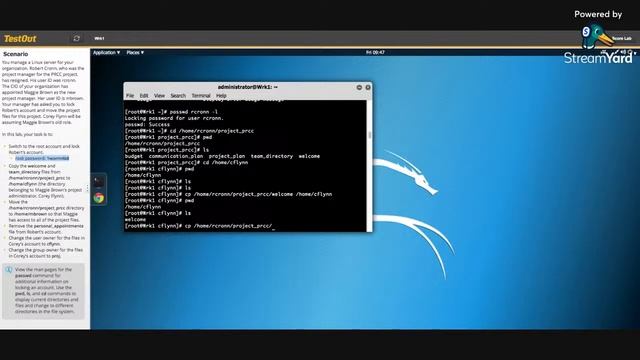Open the Places menu
The height and width of the screenshot is (360, 640).
click(135, 53)
